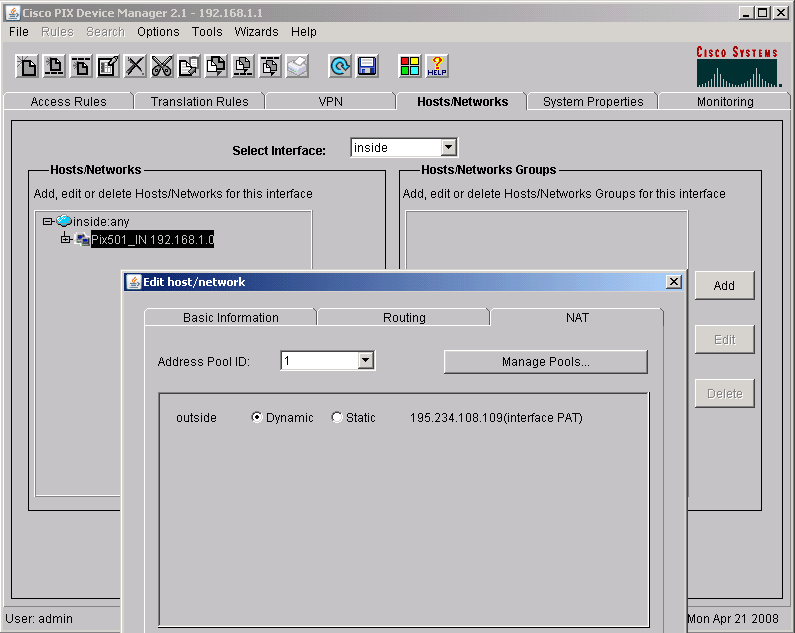This screenshot has height=633, width=795.
Task: Click the 195.234.108.109(interface PAT) text
Action: (x=496, y=417)
